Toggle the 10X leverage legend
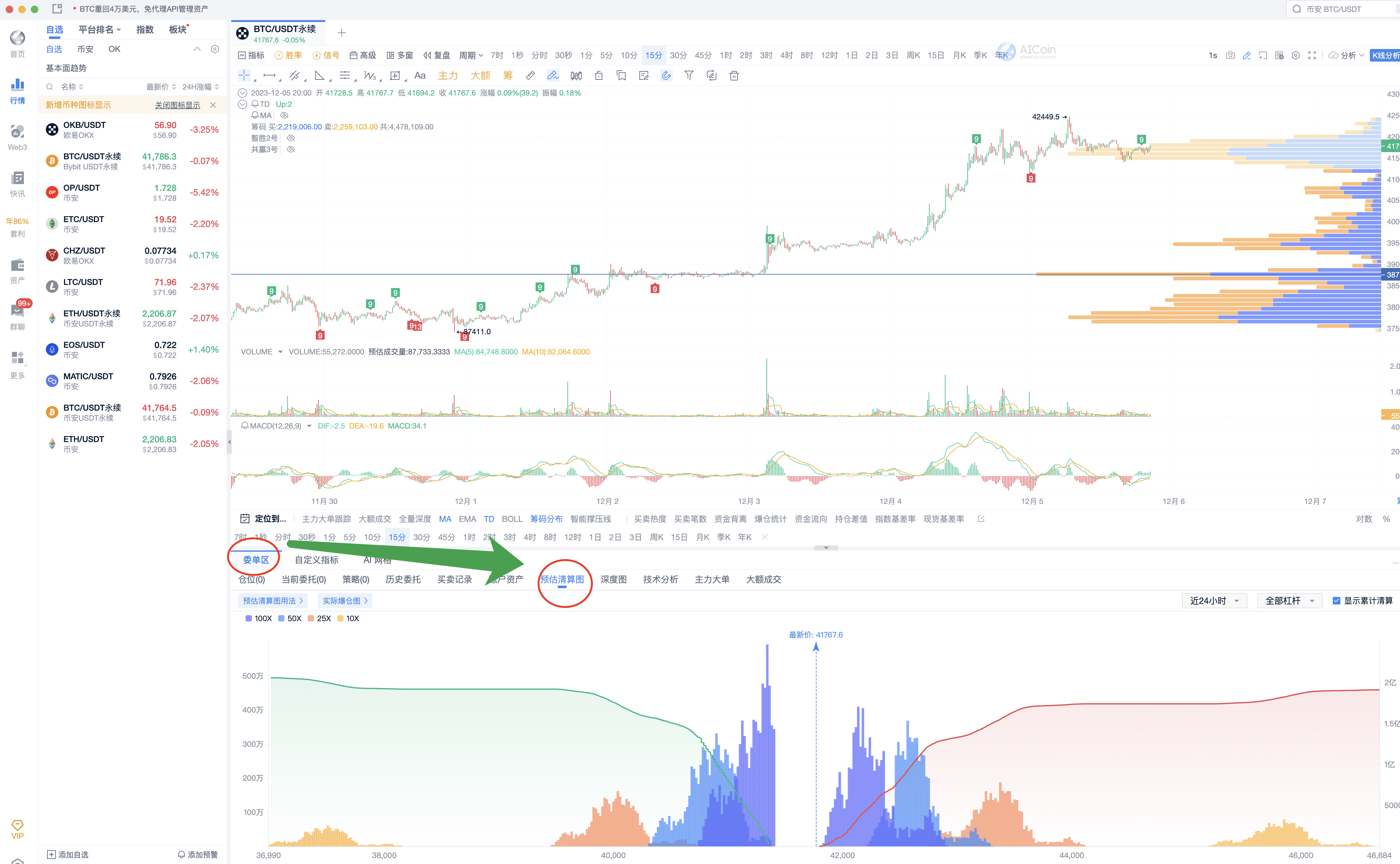This screenshot has width=1400, height=864. pyautogui.click(x=348, y=618)
